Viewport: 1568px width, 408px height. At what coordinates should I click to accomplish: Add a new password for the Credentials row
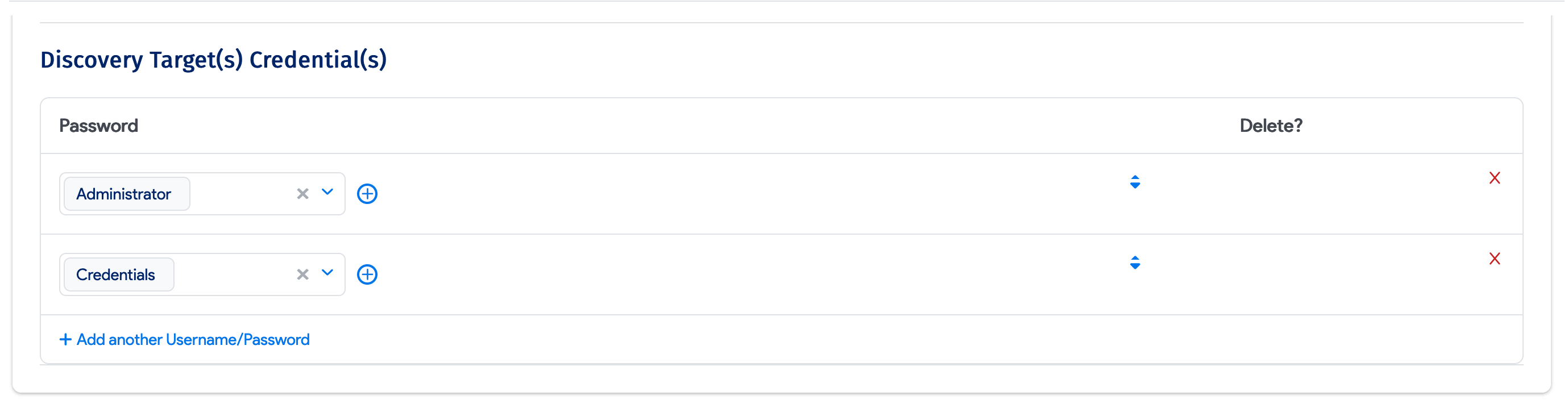367,275
